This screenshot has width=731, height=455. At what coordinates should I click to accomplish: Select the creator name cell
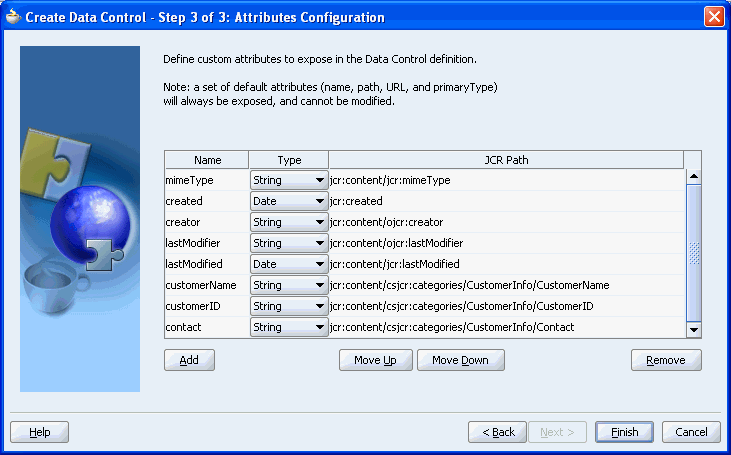[x=207, y=222]
